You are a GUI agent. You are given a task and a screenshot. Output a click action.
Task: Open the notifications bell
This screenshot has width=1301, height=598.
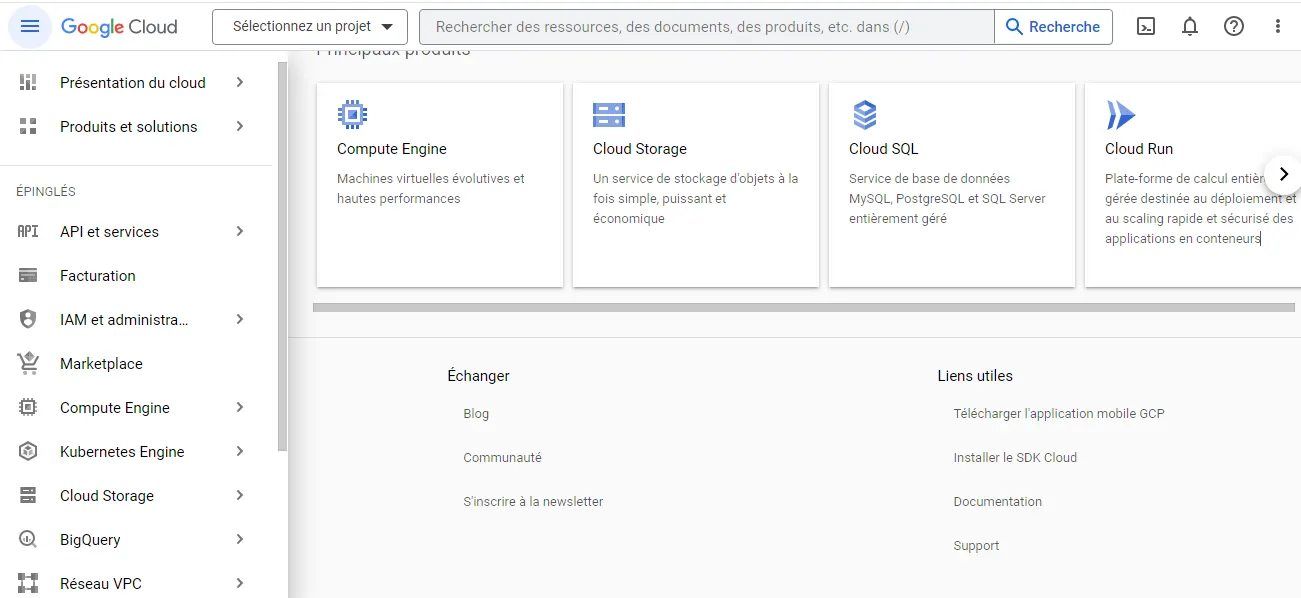coord(1190,27)
